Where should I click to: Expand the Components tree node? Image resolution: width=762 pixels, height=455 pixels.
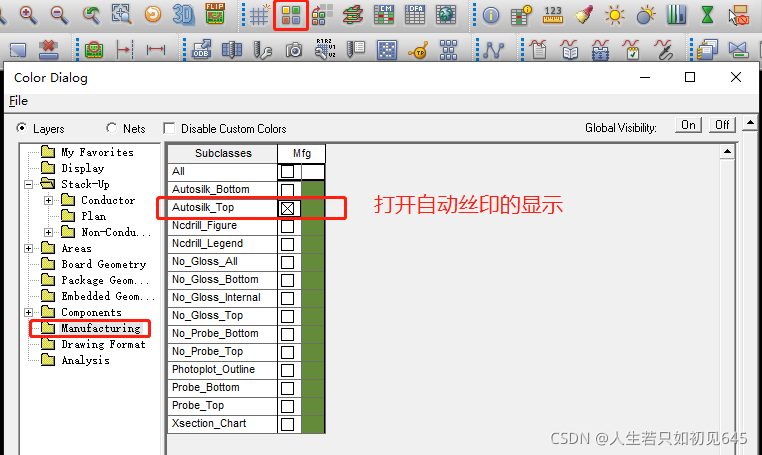(29, 312)
